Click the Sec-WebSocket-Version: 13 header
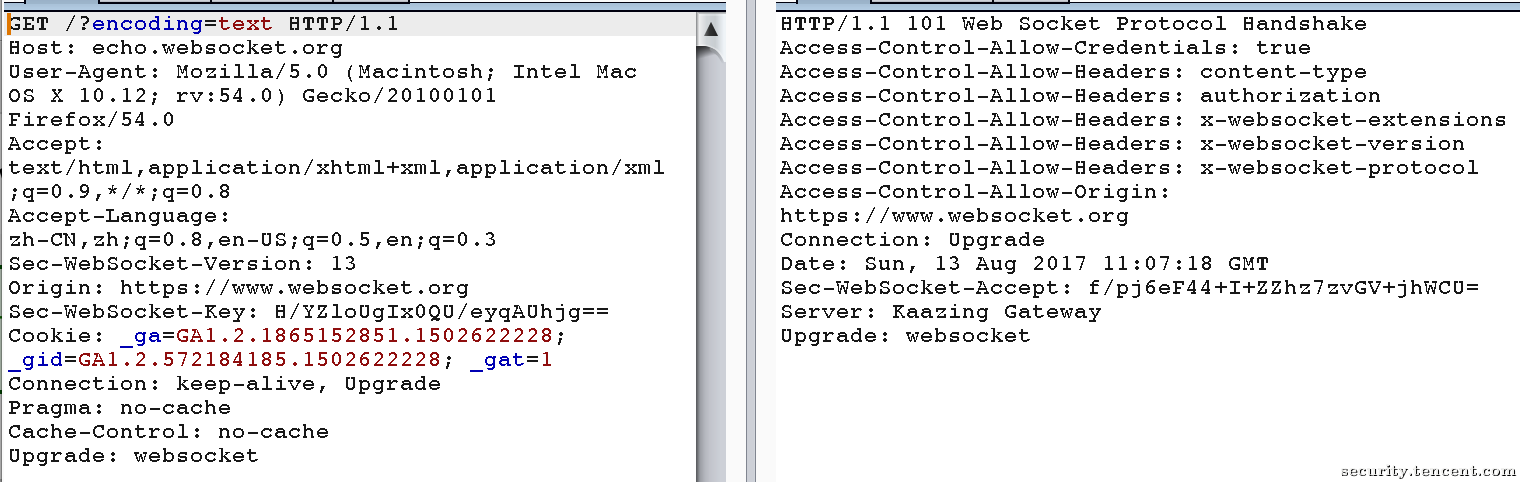The width and height of the screenshot is (1520, 482). click(182, 264)
